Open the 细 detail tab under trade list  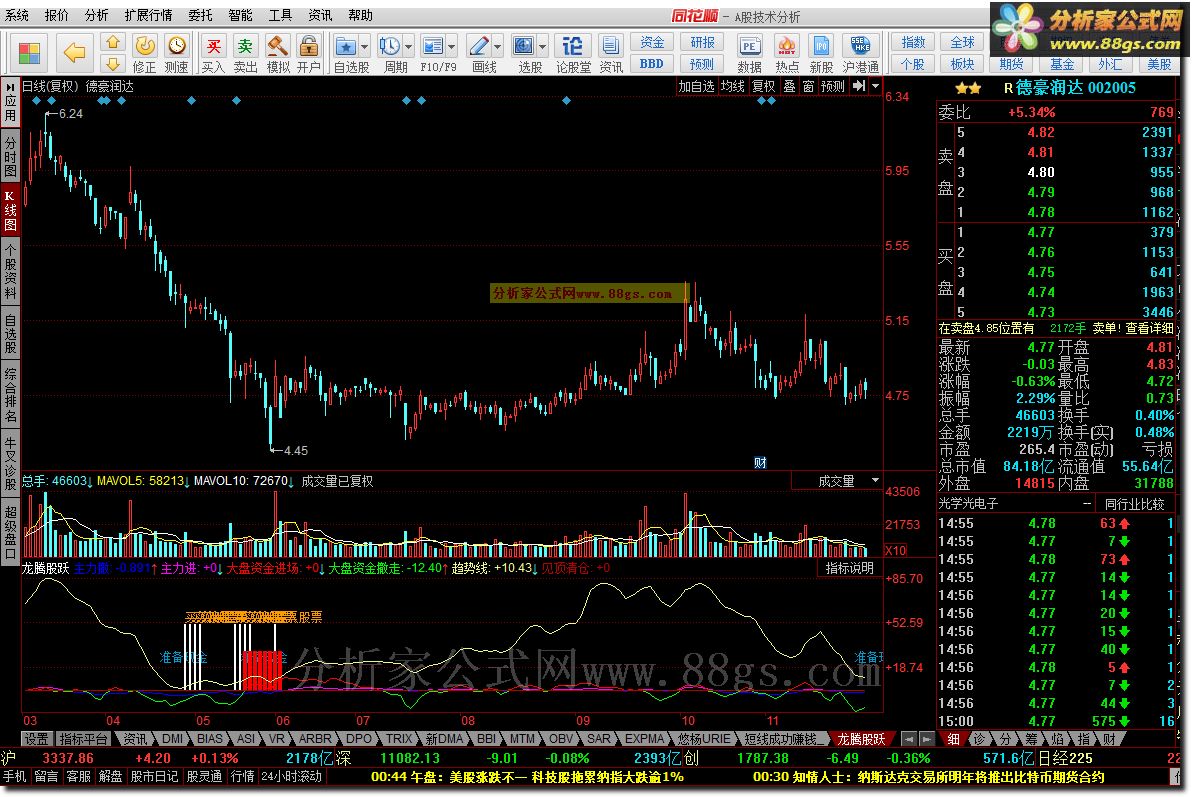(953, 738)
